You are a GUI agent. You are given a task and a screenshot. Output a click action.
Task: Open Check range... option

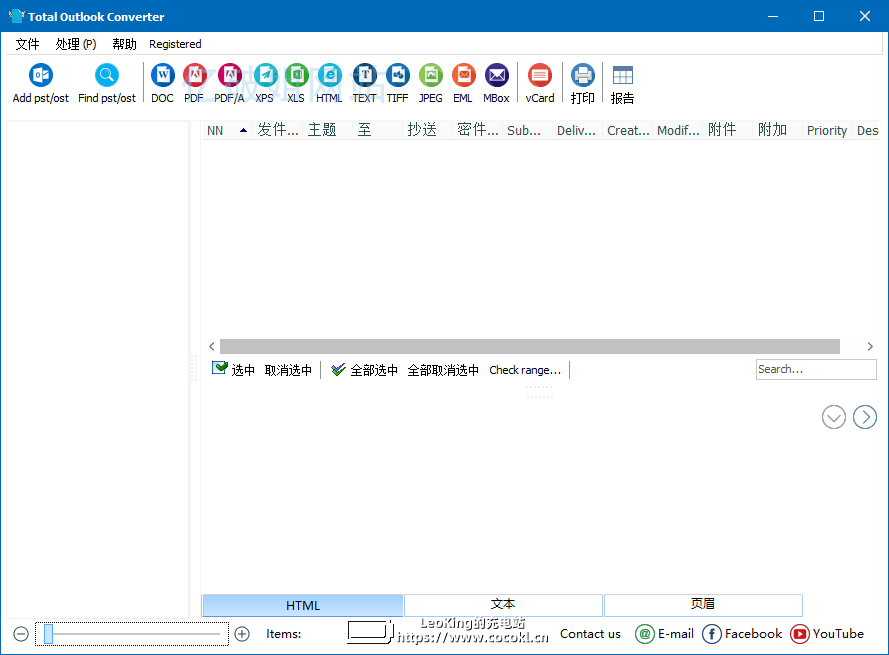(x=525, y=370)
